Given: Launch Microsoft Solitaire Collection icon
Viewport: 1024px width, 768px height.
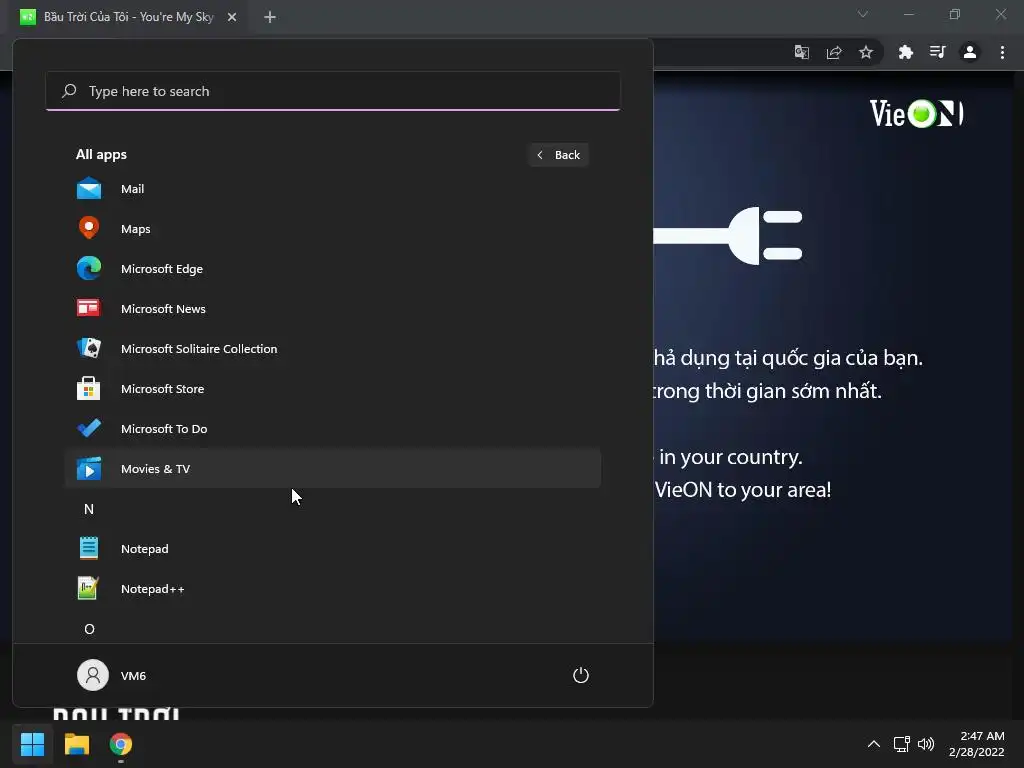Looking at the screenshot, I should tap(89, 348).
